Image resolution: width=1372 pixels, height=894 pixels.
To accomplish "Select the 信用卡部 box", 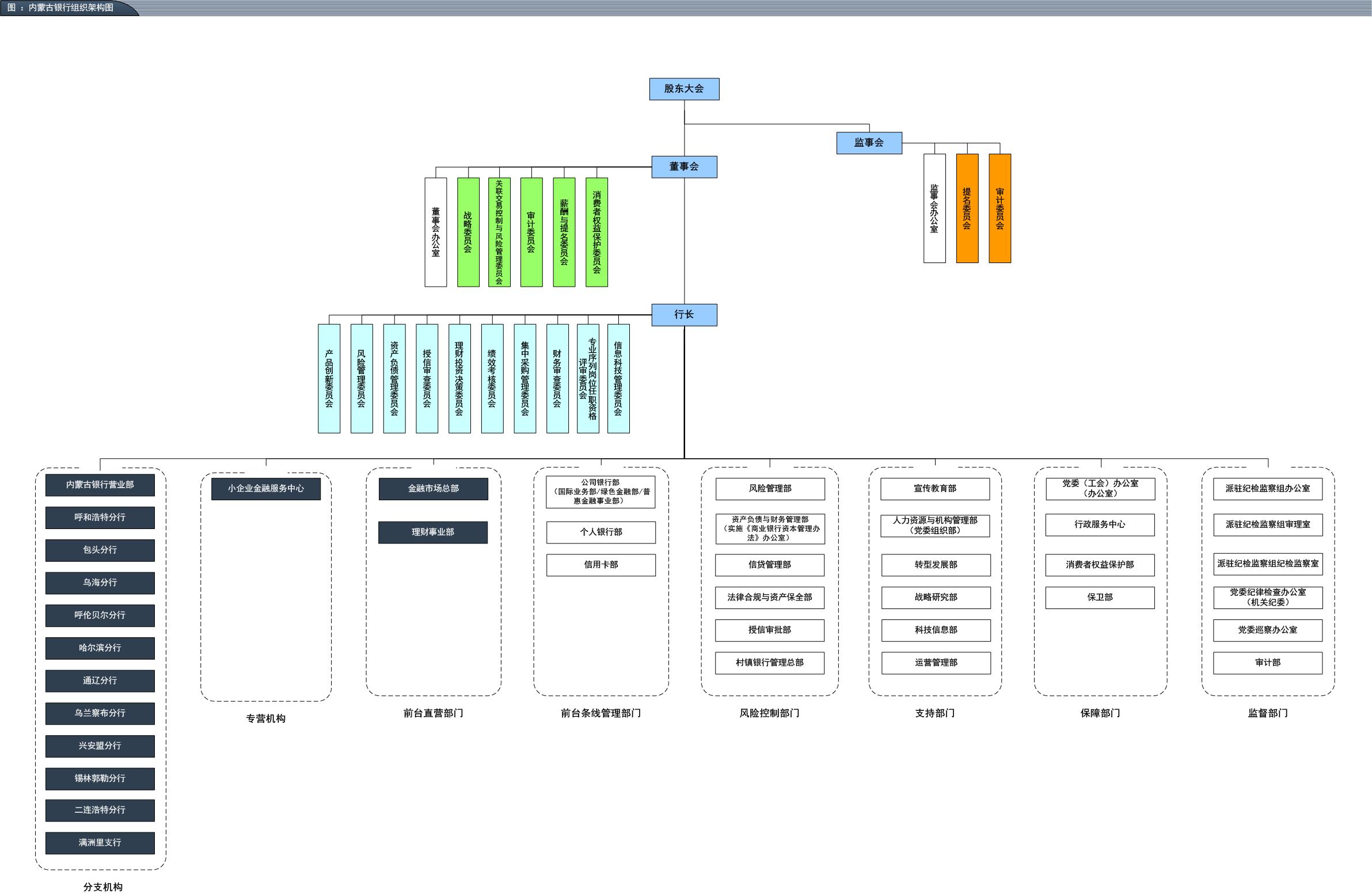I will pos(601,565).
